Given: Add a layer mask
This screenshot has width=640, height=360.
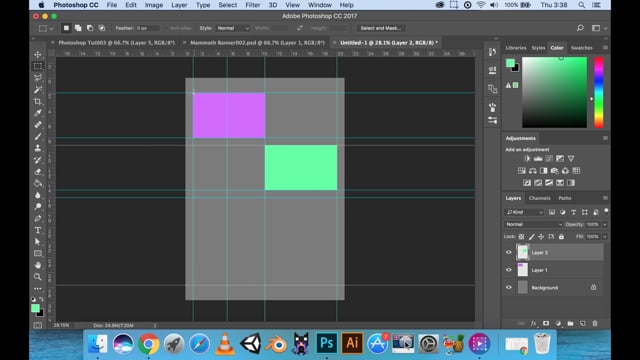Looking at the screenshot, I should [546, 323].
